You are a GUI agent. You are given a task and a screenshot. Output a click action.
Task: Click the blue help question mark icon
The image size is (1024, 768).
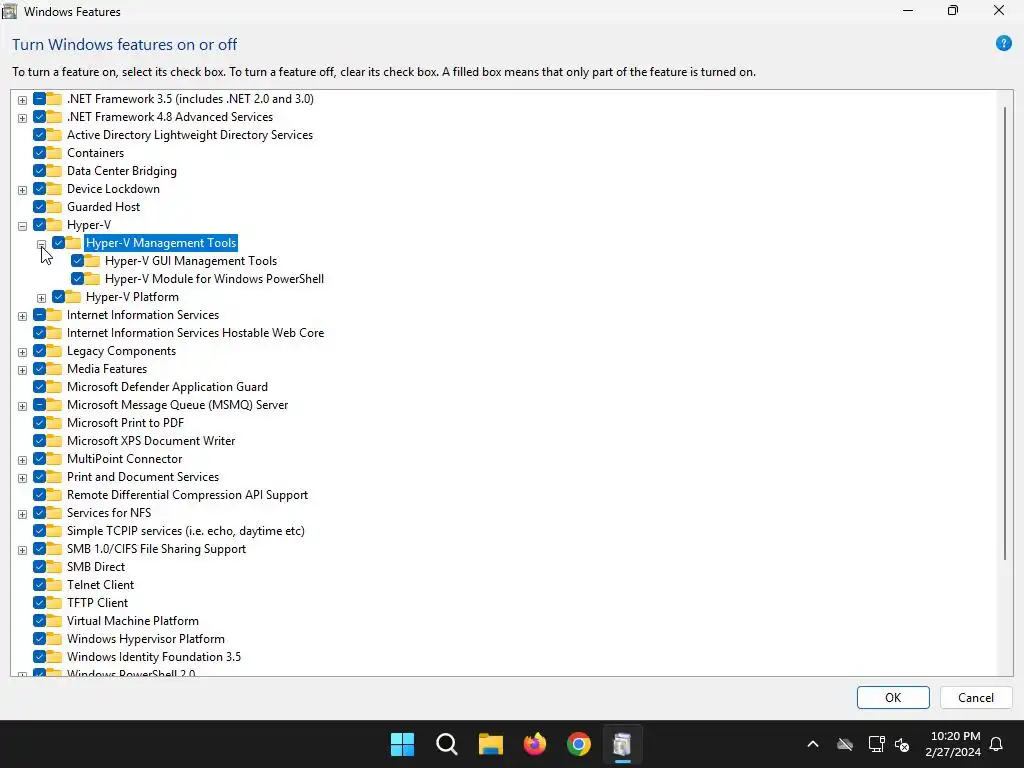click(1004, 44)
